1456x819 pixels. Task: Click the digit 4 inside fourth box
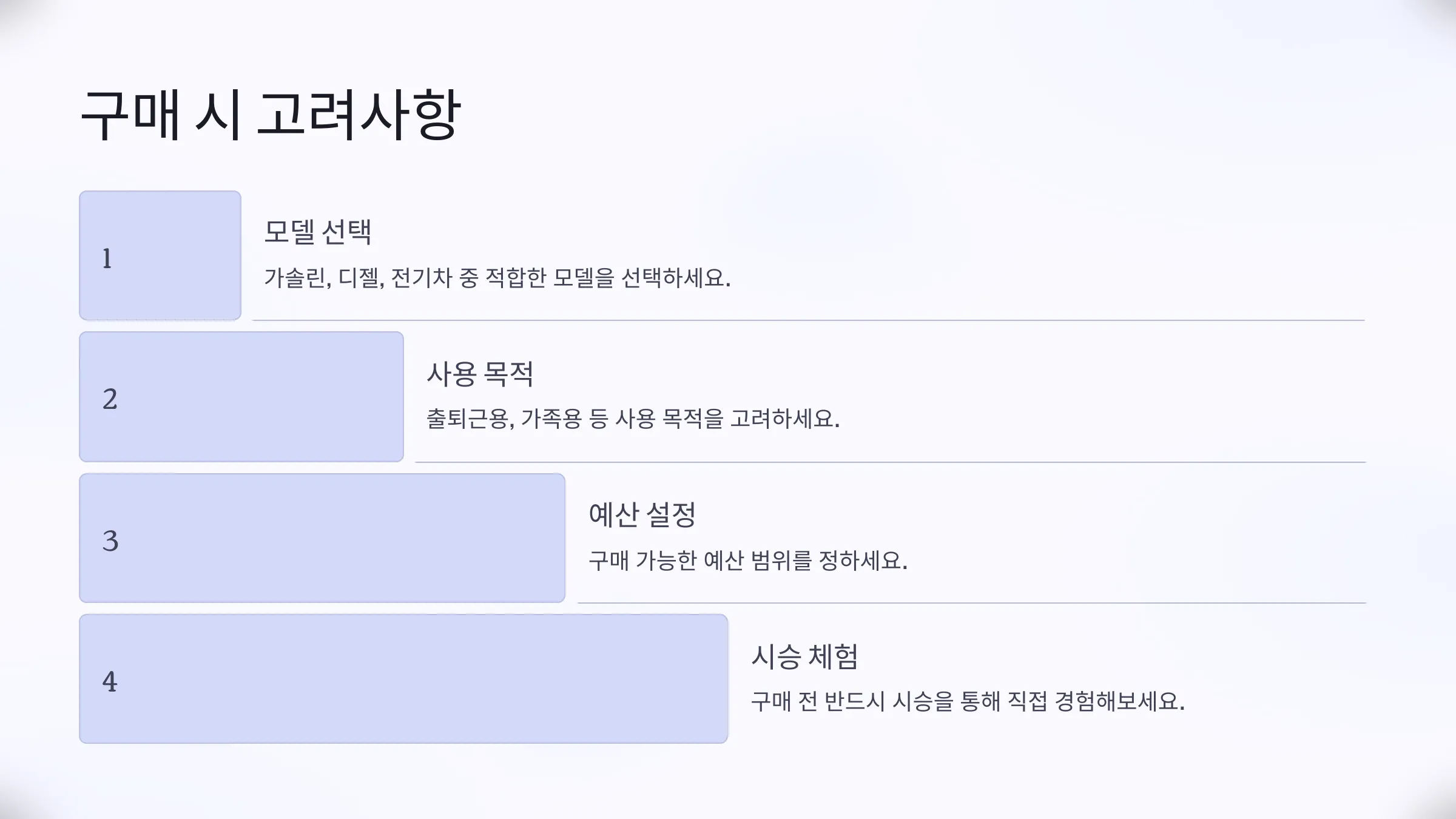click(110, 681)
